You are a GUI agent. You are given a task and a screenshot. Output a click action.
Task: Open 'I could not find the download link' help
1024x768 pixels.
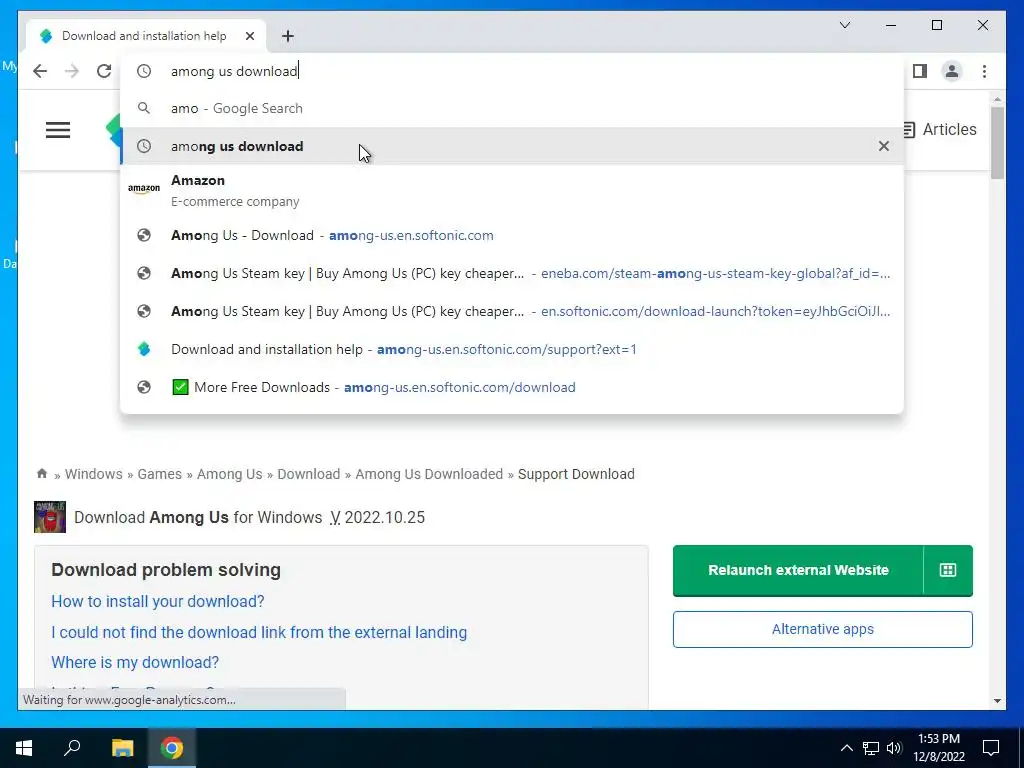259,633
